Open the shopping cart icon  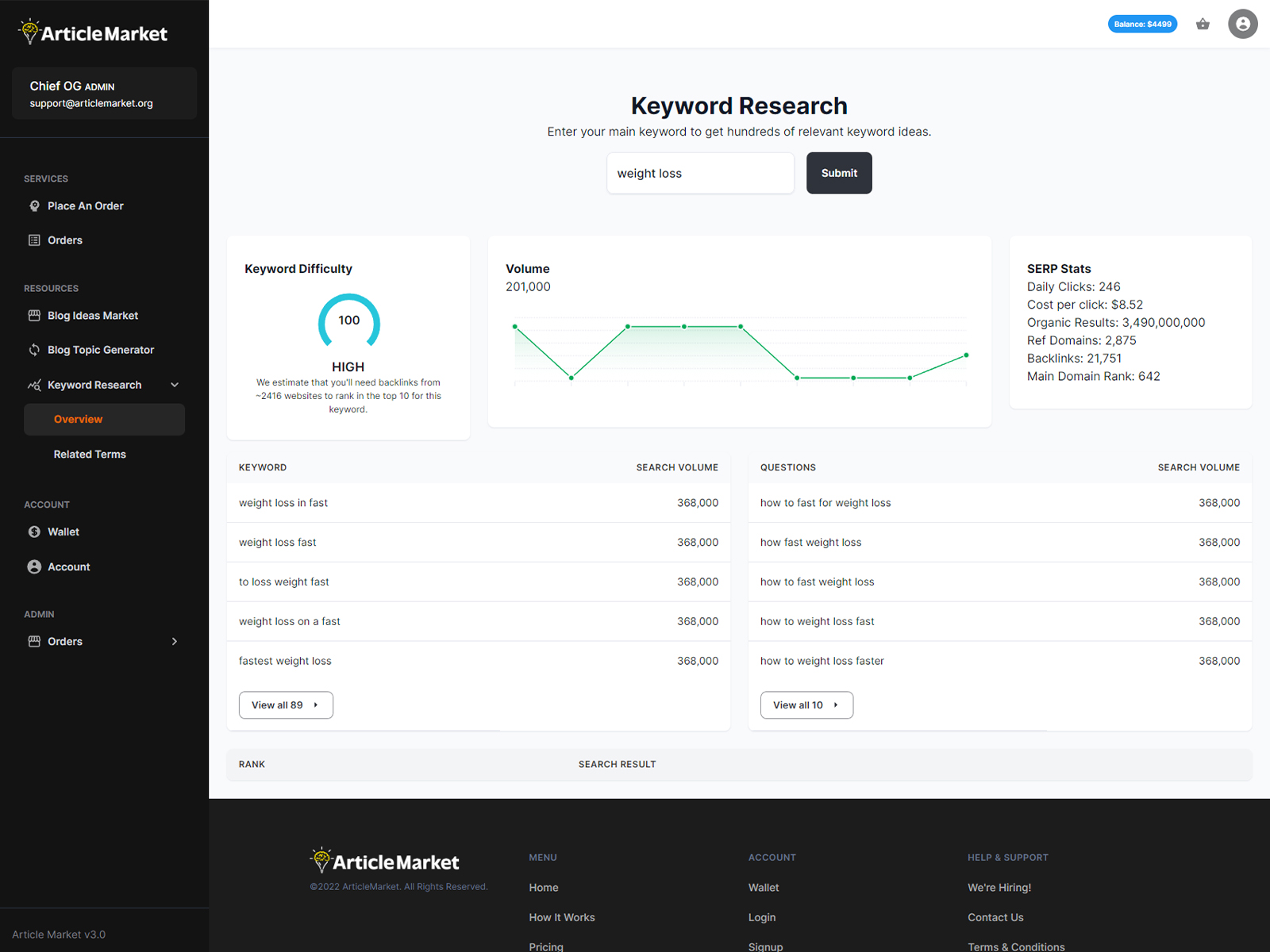(x=1203, y=24)
